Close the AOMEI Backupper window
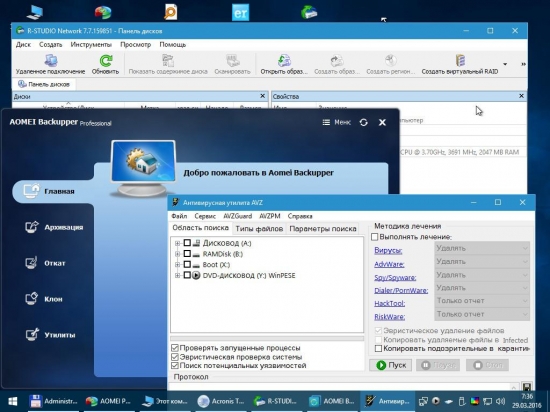Image resolution: width=550 pixels, height=412 pixels. point(382,122)
